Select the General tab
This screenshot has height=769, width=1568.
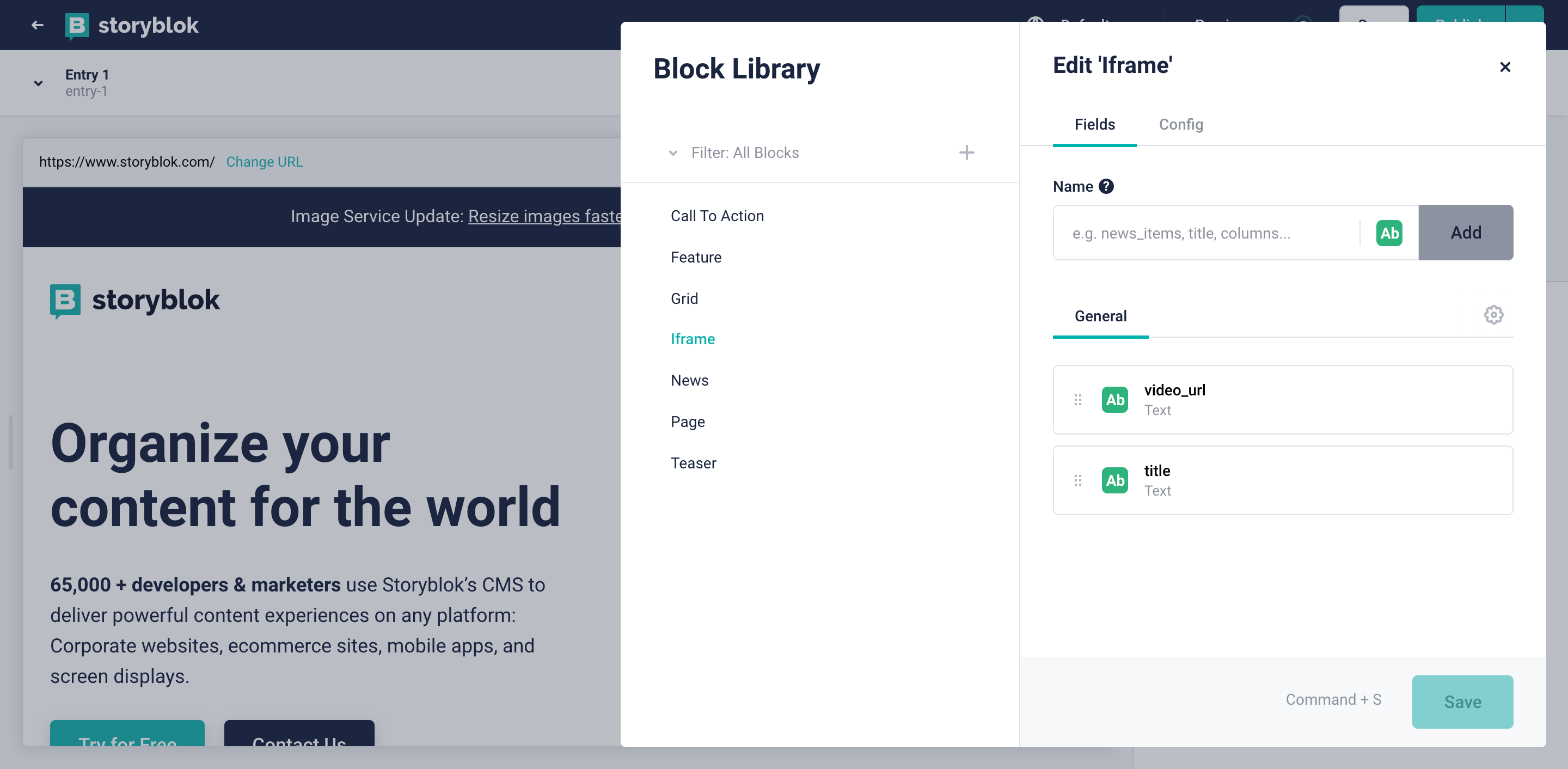[1100, 316]
